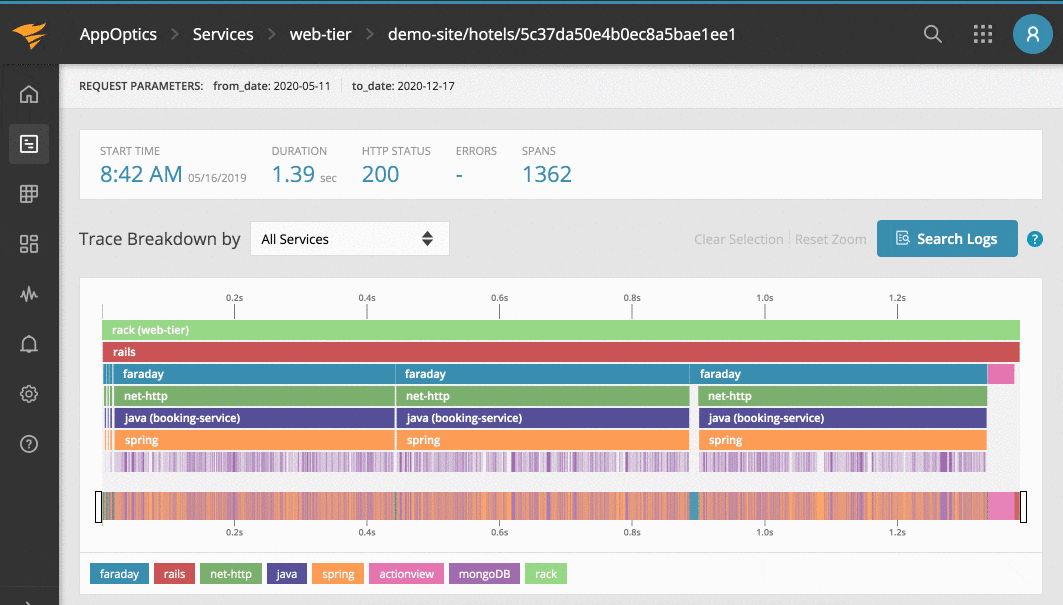Select the third net-http span
Screen dimensions: 1063x605
pyautogui.click(x=843, y=396)
